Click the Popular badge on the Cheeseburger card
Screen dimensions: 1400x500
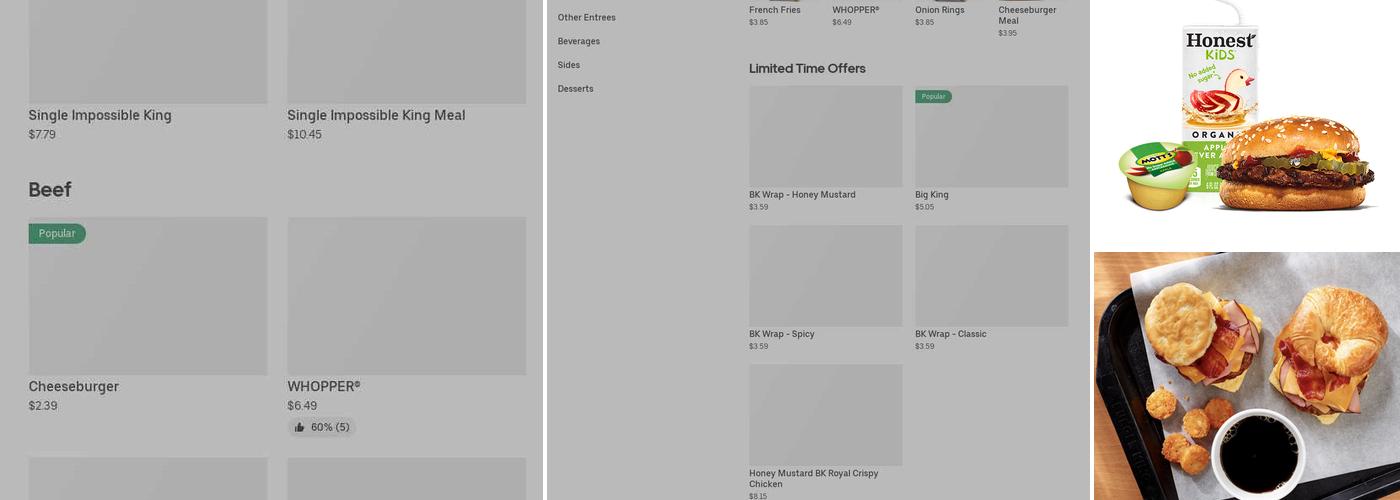pos(57,233)
